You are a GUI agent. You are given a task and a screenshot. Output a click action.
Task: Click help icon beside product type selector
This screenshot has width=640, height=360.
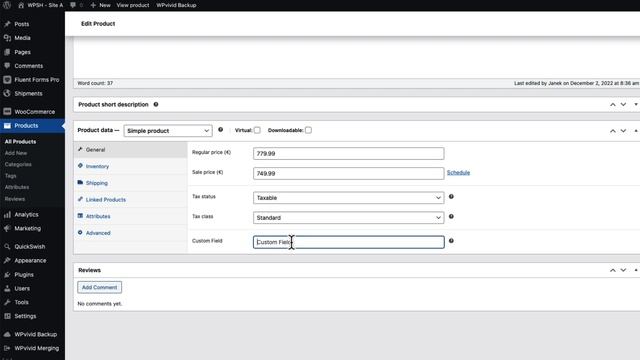pyautogui.click(x=220, y=130)
